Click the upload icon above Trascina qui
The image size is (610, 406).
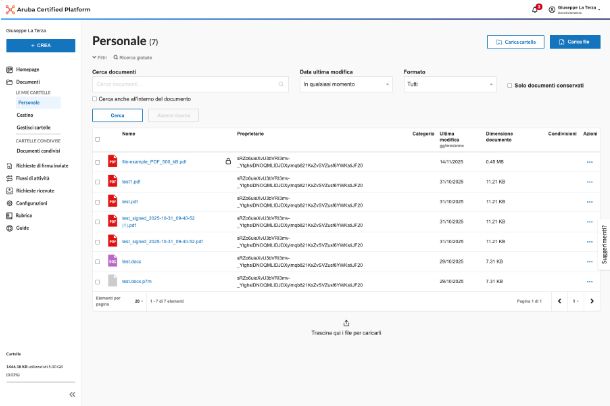345,322
